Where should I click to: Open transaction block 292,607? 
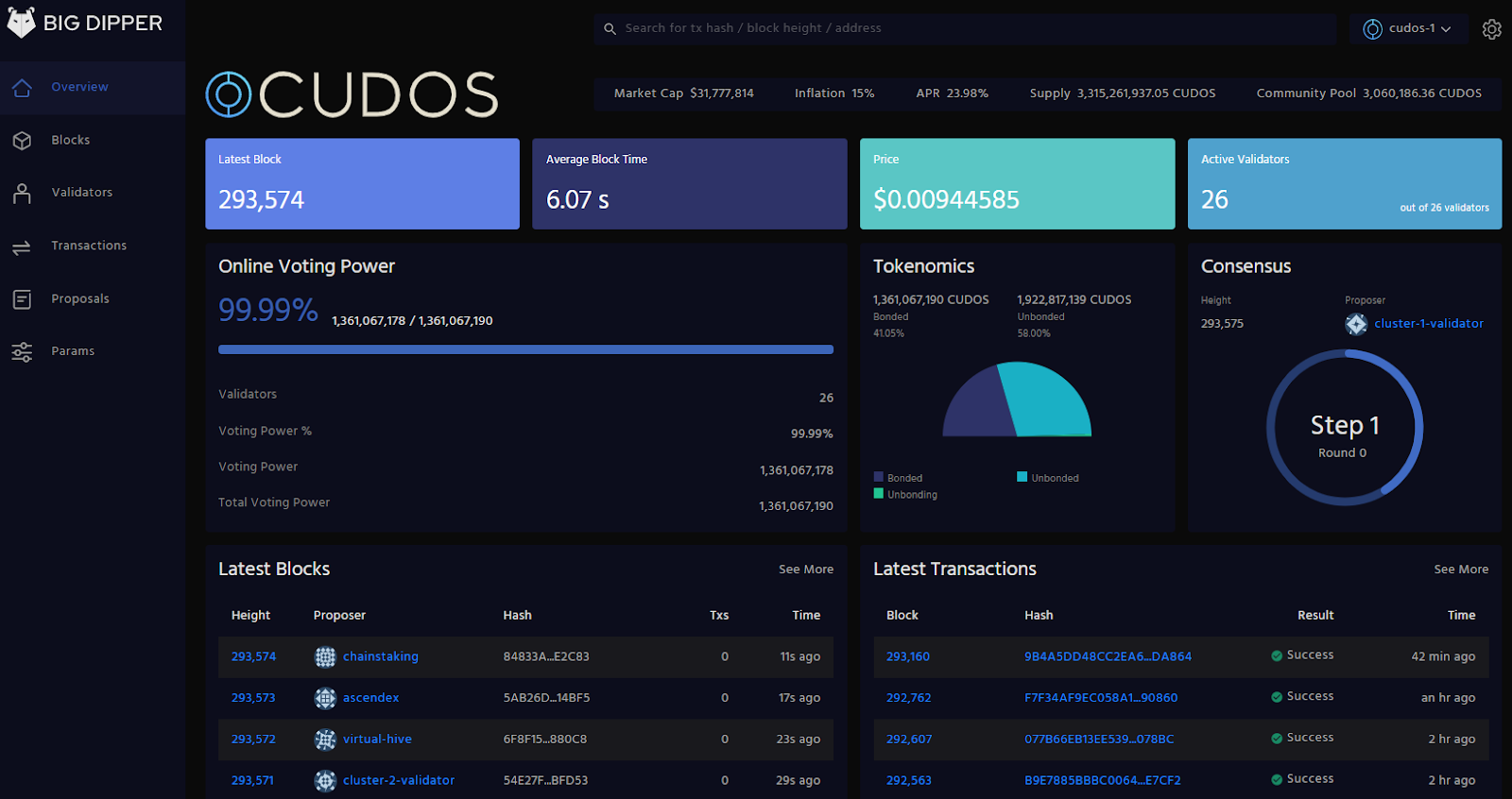(909, 739)
